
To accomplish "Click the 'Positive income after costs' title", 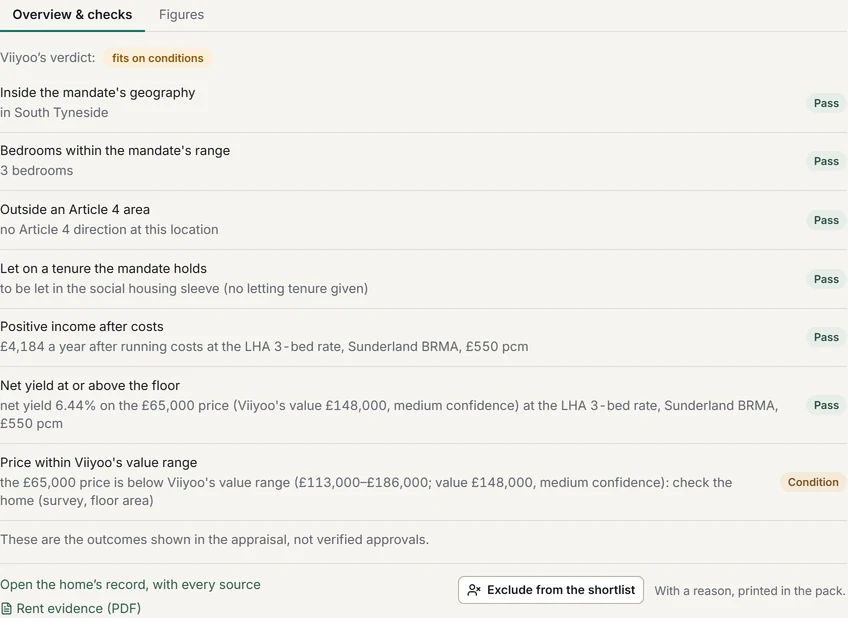I will pos(82,327).
